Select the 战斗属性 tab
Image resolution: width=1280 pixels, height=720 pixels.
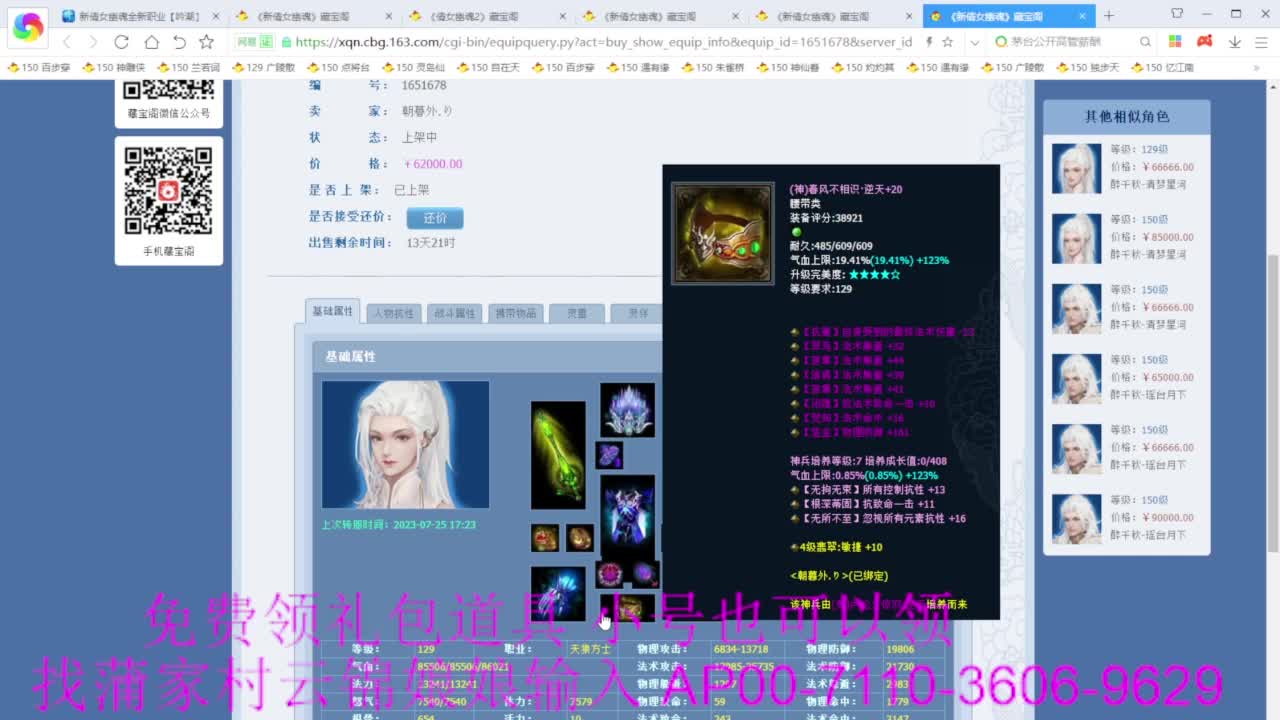[x=455, y=313]
